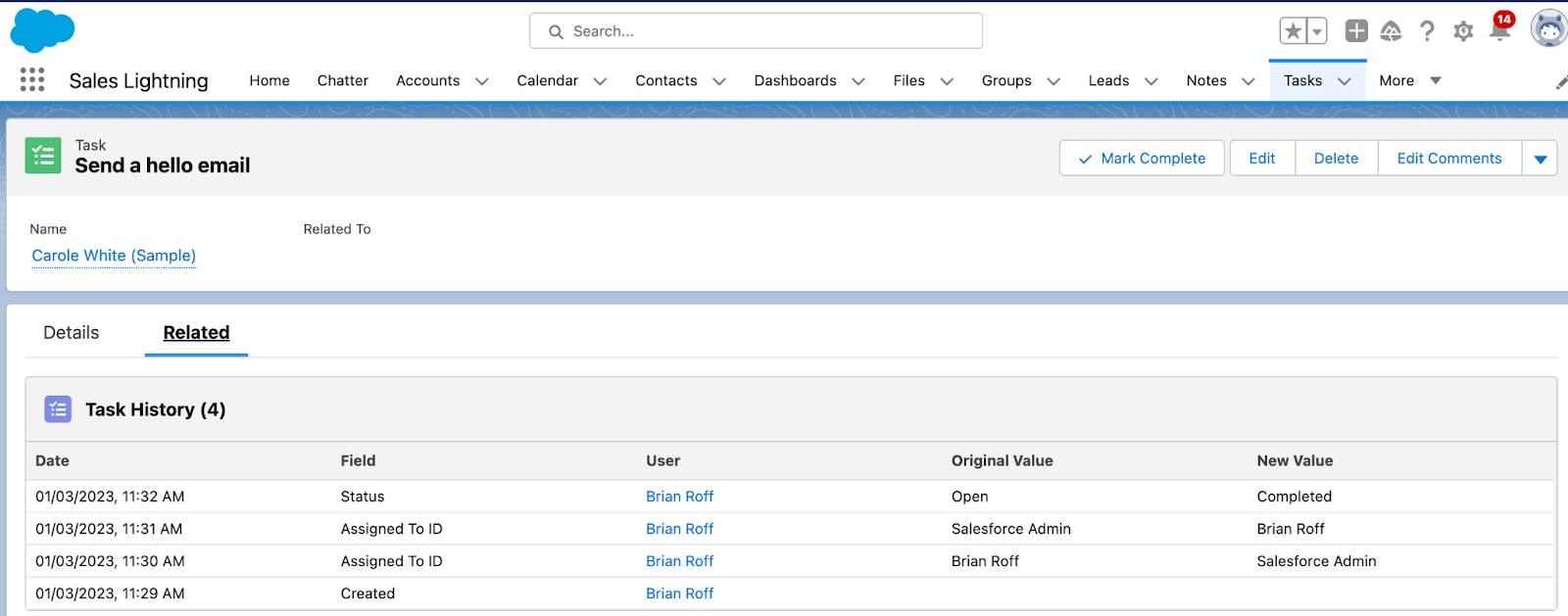Expand the Dashboards tab chevron

[x=857, y=81]
